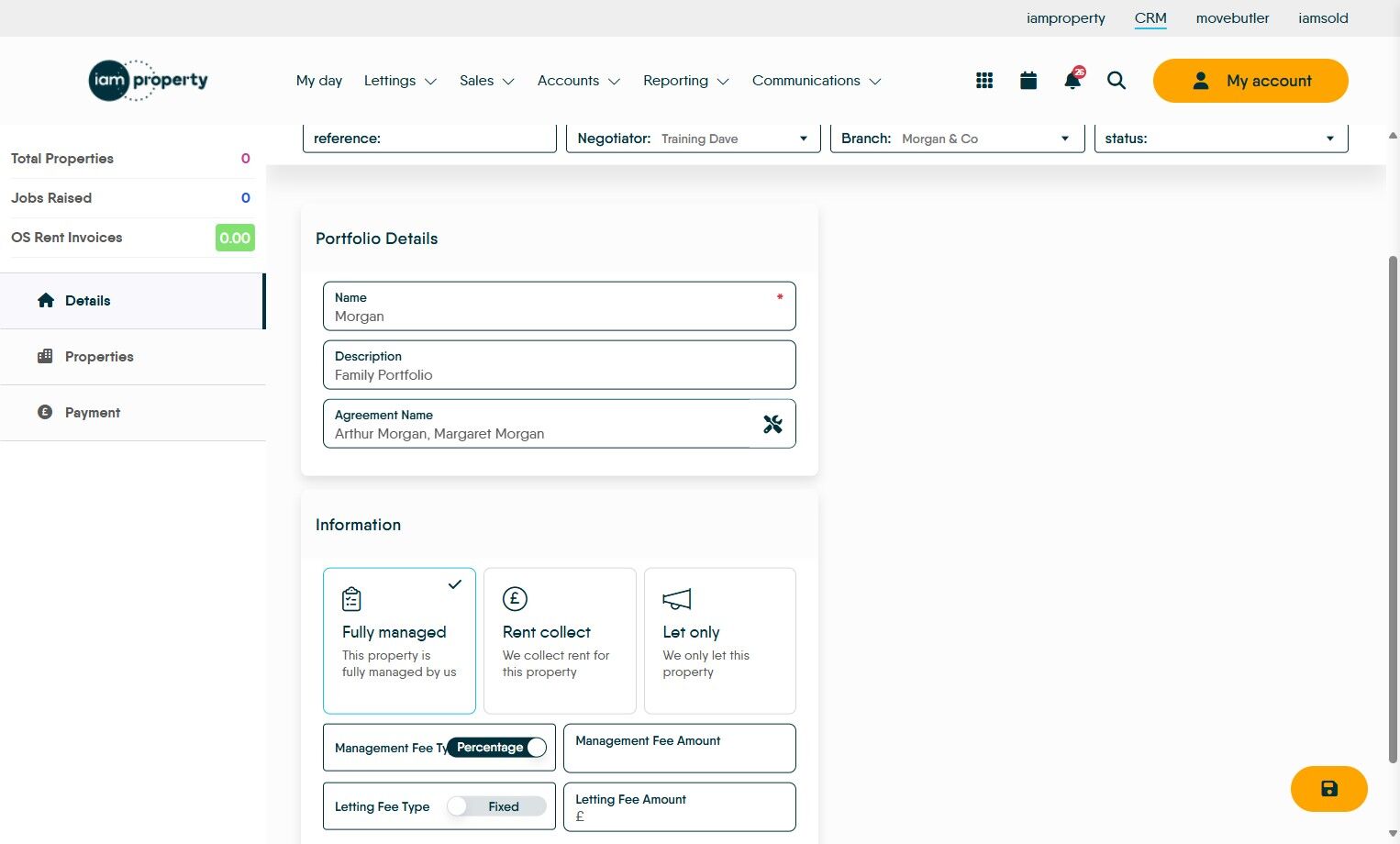The height and width of the screenshot is (844, 1400).
Task: Select the Fully managed option card
Action: [399, 640]
